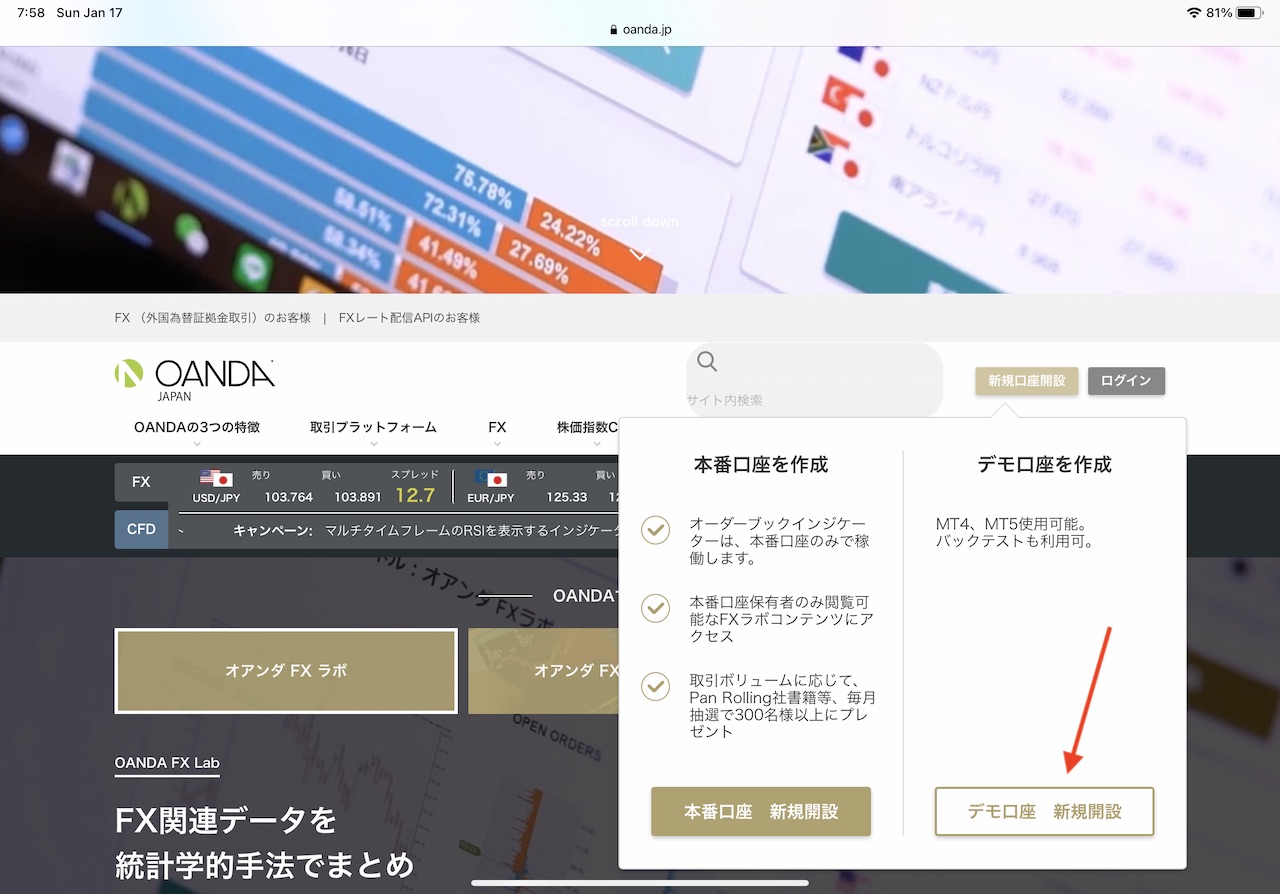This screenshot has width=1280, height=894.
Task: Click the magnifying glass search icon
Action: click(x=707, y=362)
